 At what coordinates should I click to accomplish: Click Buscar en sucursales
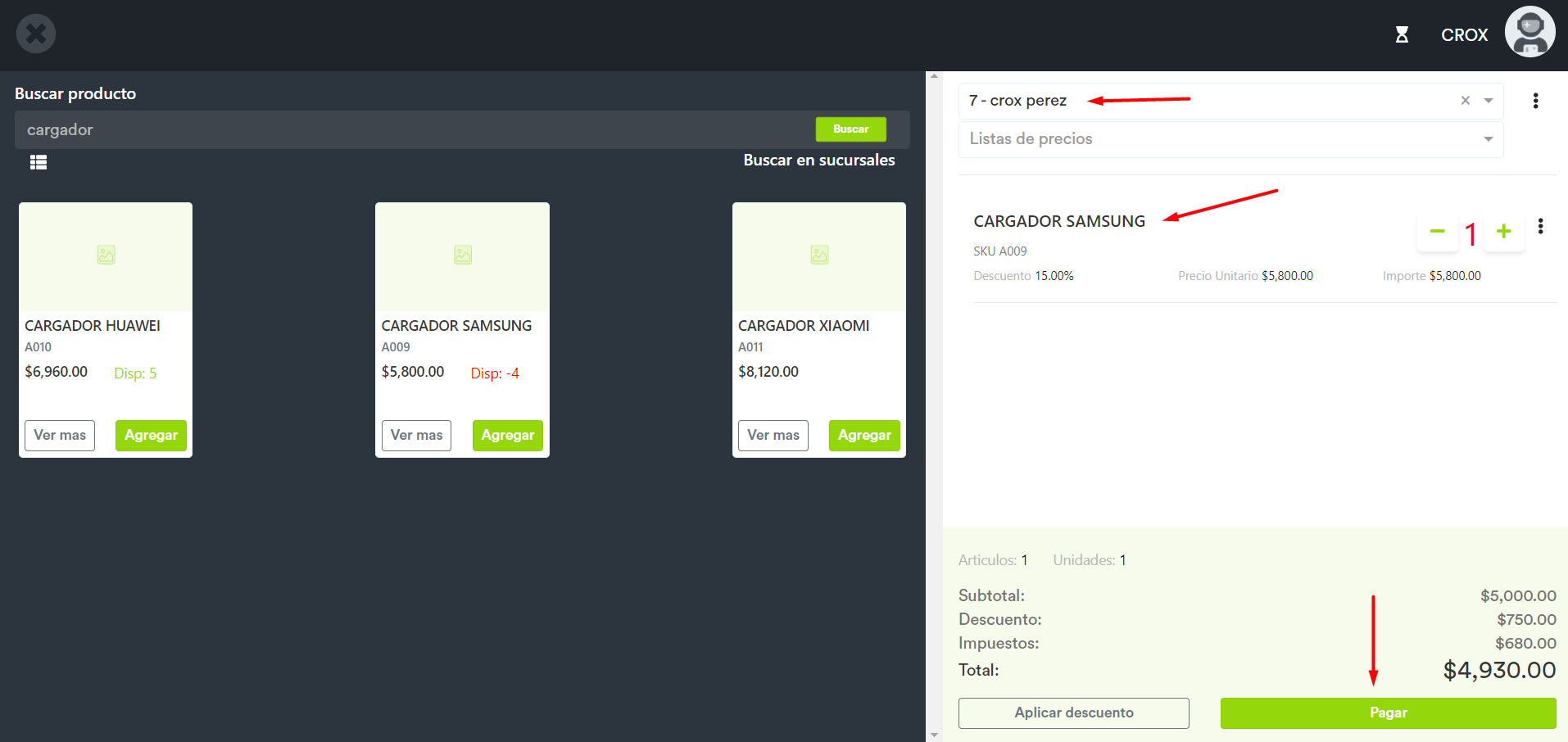pyautogui.click(x=818, y=161)
